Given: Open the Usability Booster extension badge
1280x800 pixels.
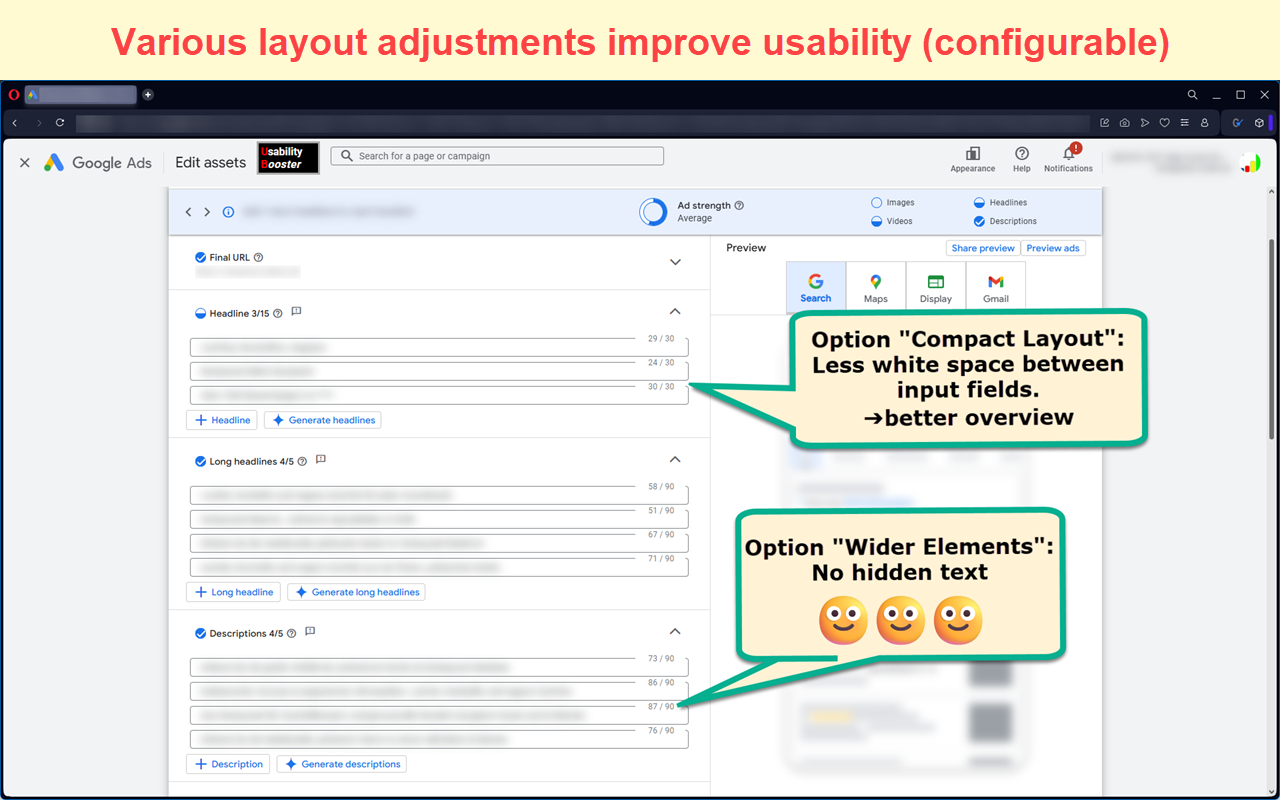Looking at the screenshot, I should (288, 158).
